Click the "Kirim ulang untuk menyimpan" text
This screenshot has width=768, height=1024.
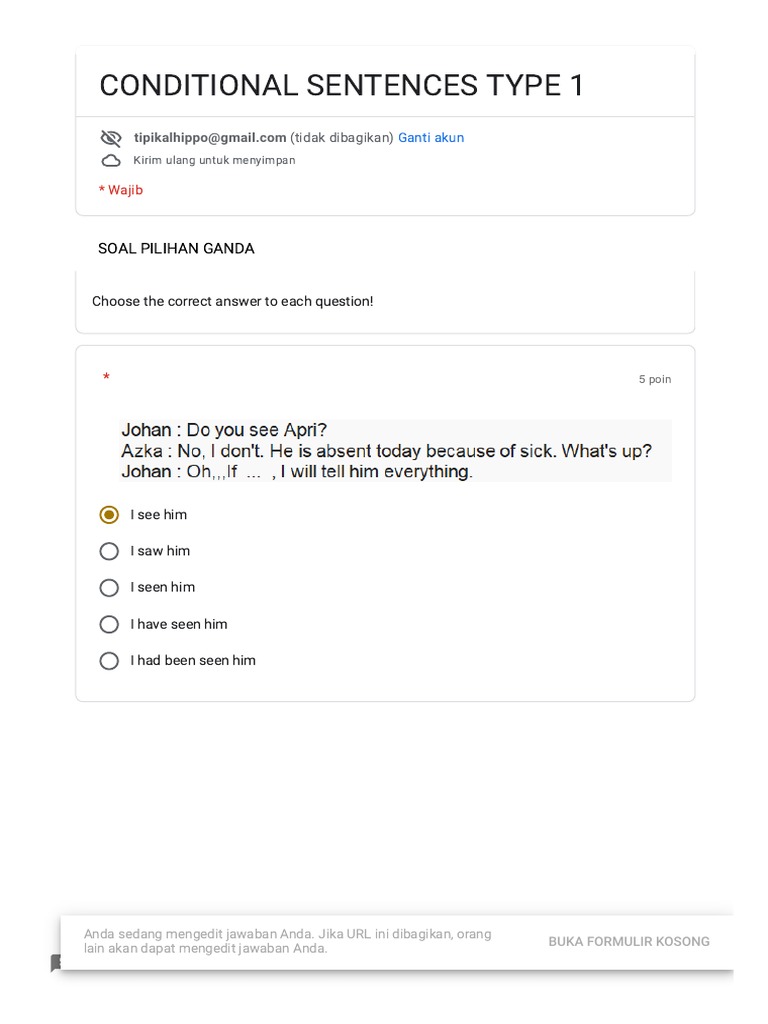(x=214, y=160)
